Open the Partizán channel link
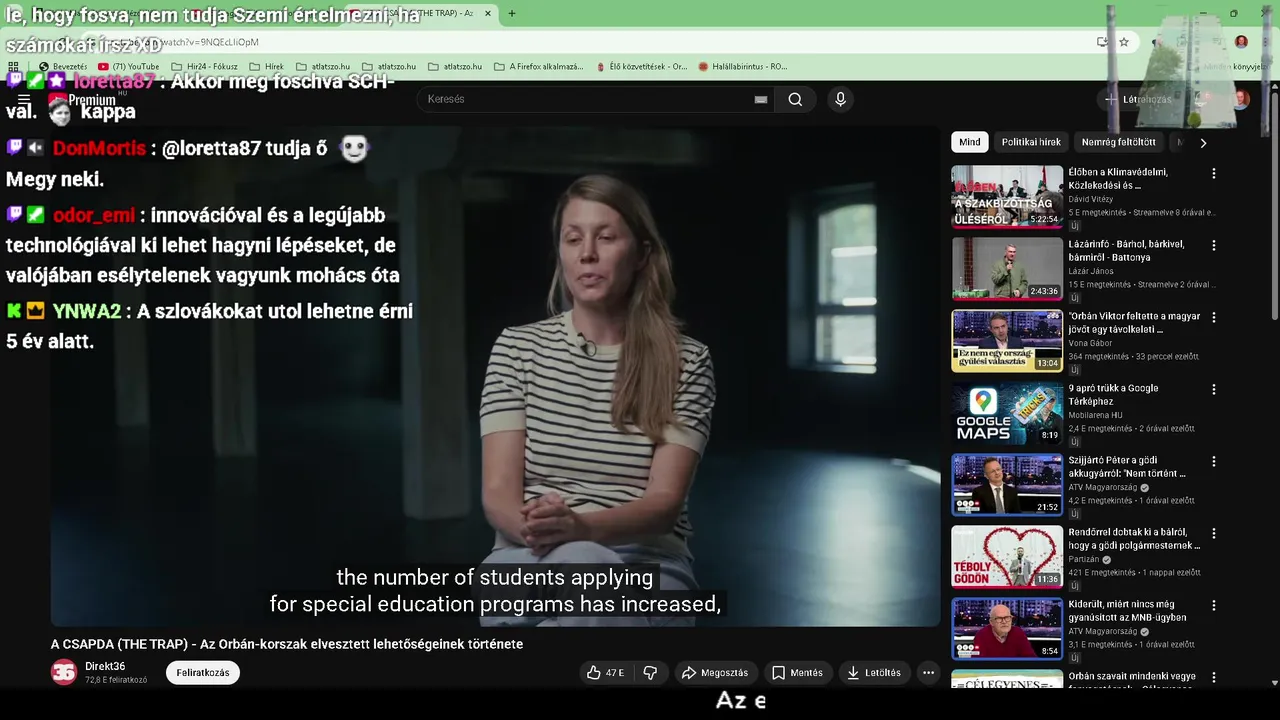Screen dimensions: 1280x720 point(1086,559)
